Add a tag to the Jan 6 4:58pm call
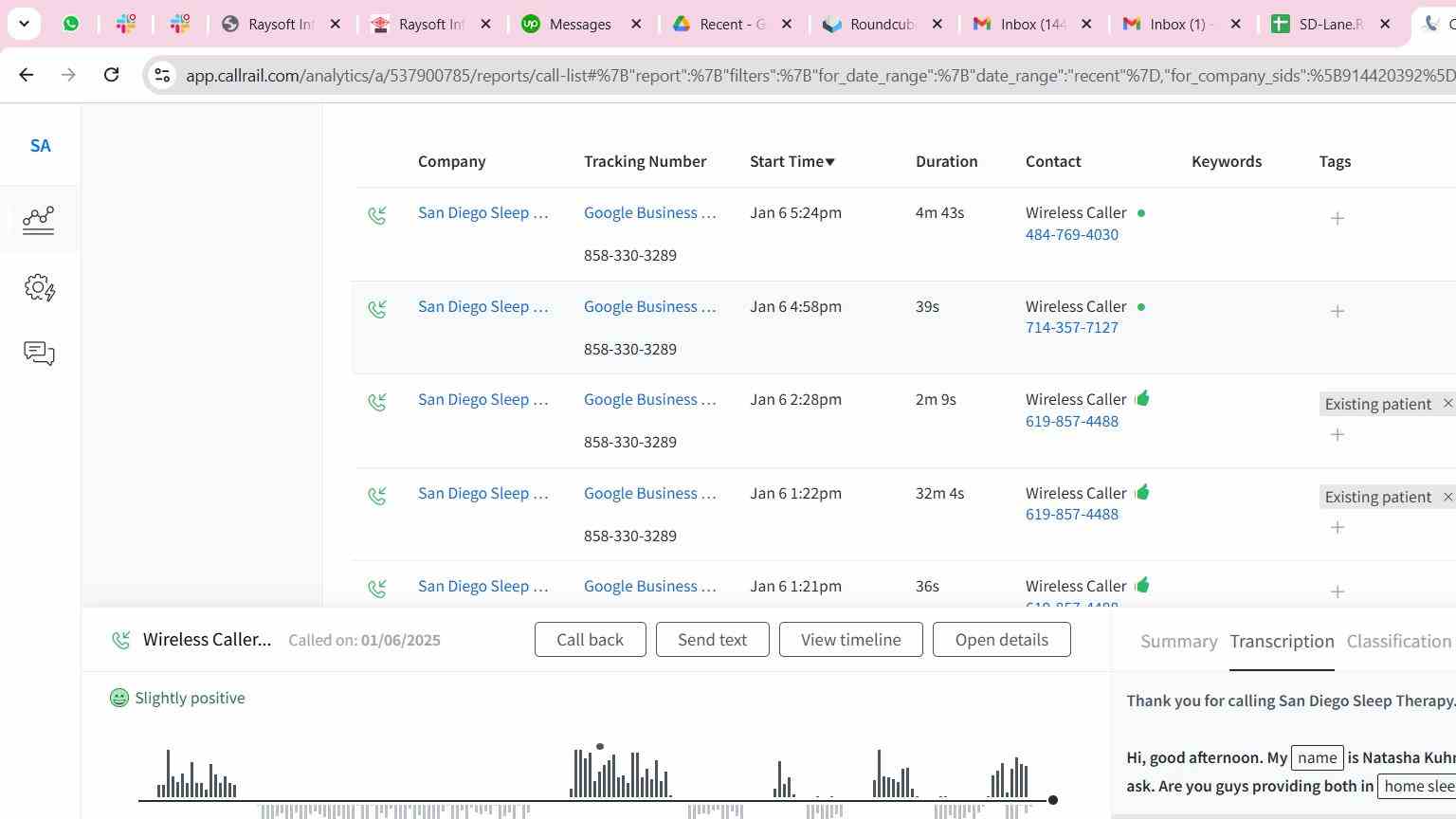Image resolution: width=1456 pixels, height=819 pixels. tap(1338, 312)
